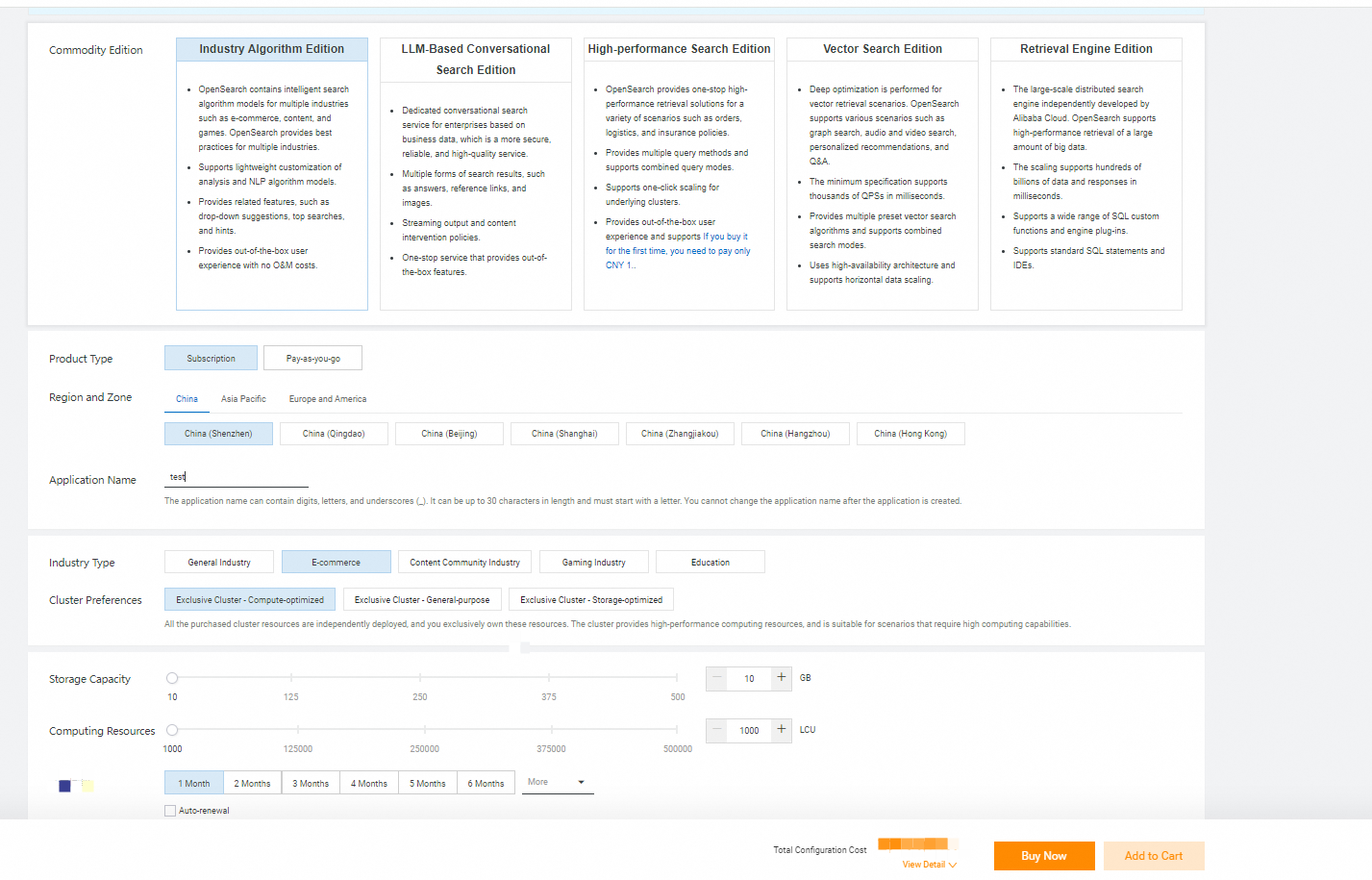The width and height of the screenshot is (1372, 880).
Task: Focus the Application Name input field
Action: pos(237,477)
